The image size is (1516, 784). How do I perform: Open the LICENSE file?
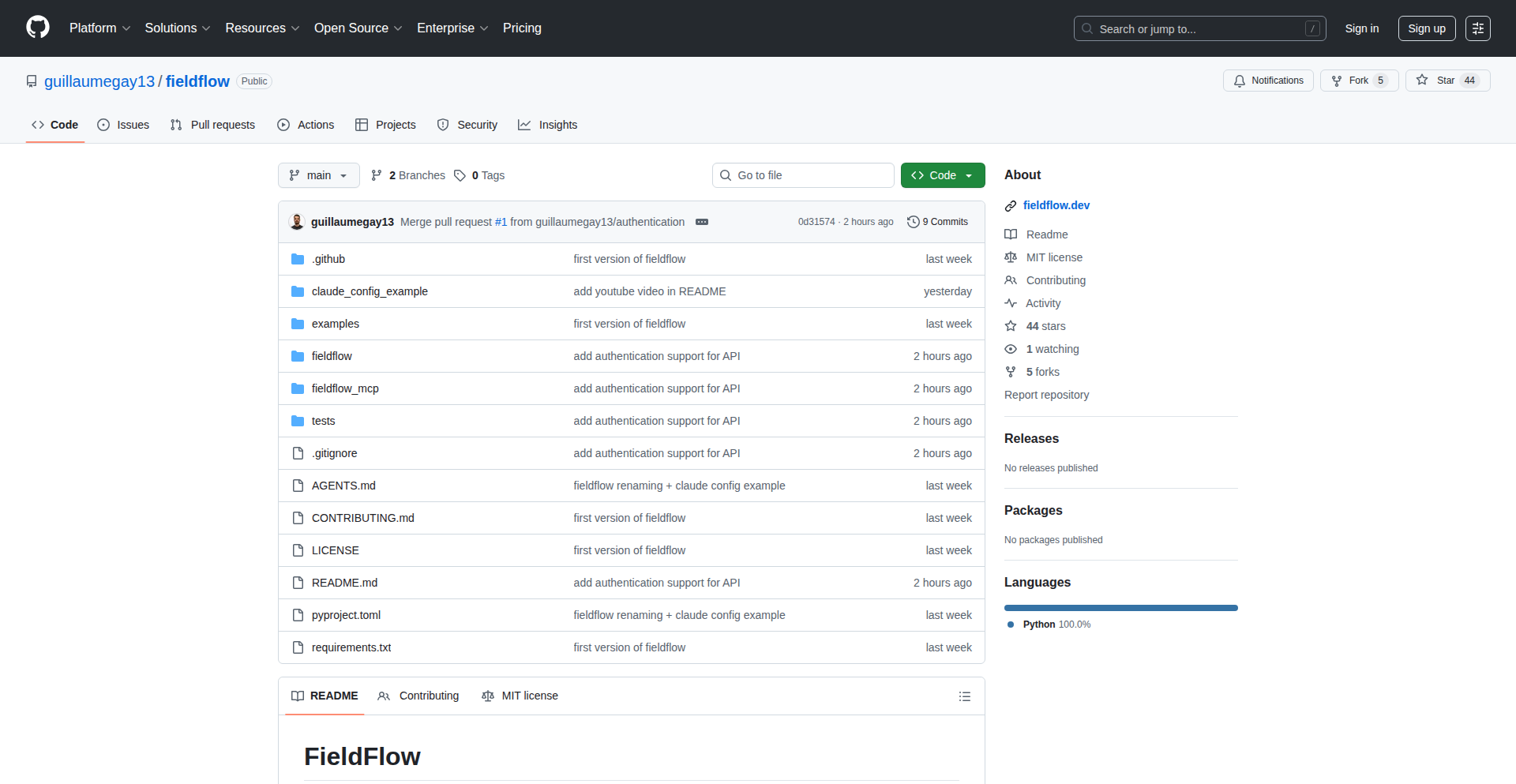[x=335, y=550]
